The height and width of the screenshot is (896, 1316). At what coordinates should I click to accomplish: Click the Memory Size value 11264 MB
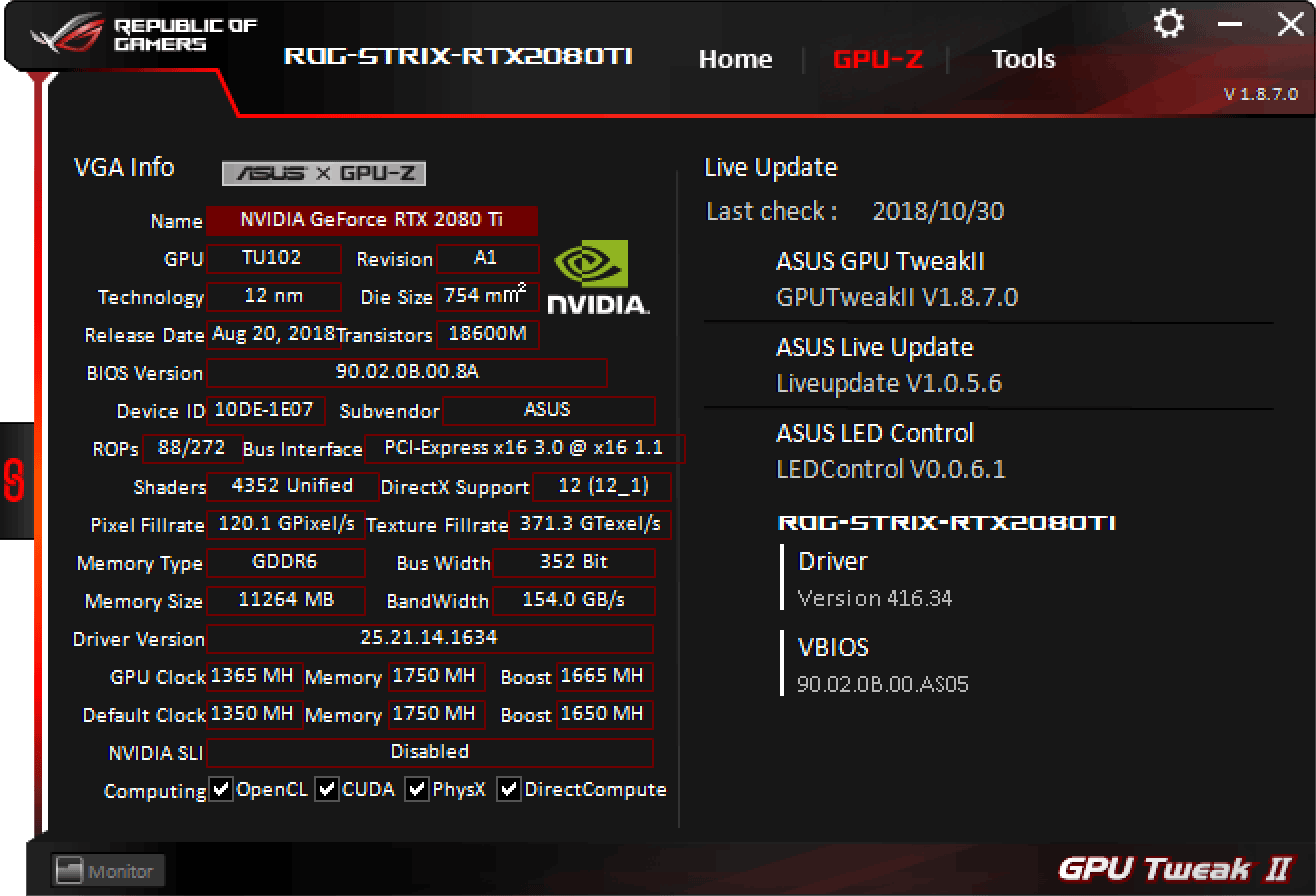coord(285,600)
